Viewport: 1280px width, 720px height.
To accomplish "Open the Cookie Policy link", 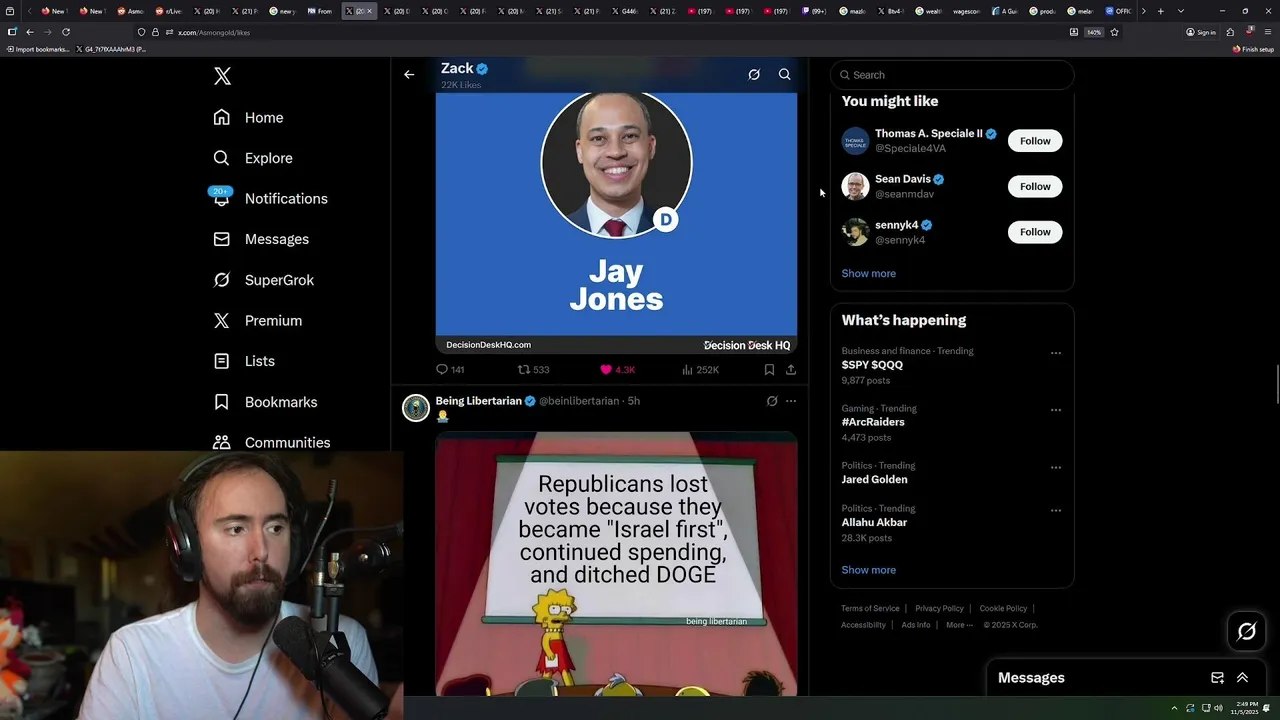I will pyautogui.click(x=1003, y=608).
